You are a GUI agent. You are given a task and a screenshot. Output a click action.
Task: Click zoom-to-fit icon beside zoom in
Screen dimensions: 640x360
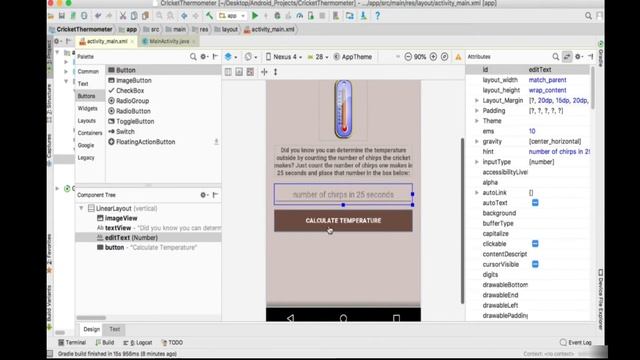point(444,57)
